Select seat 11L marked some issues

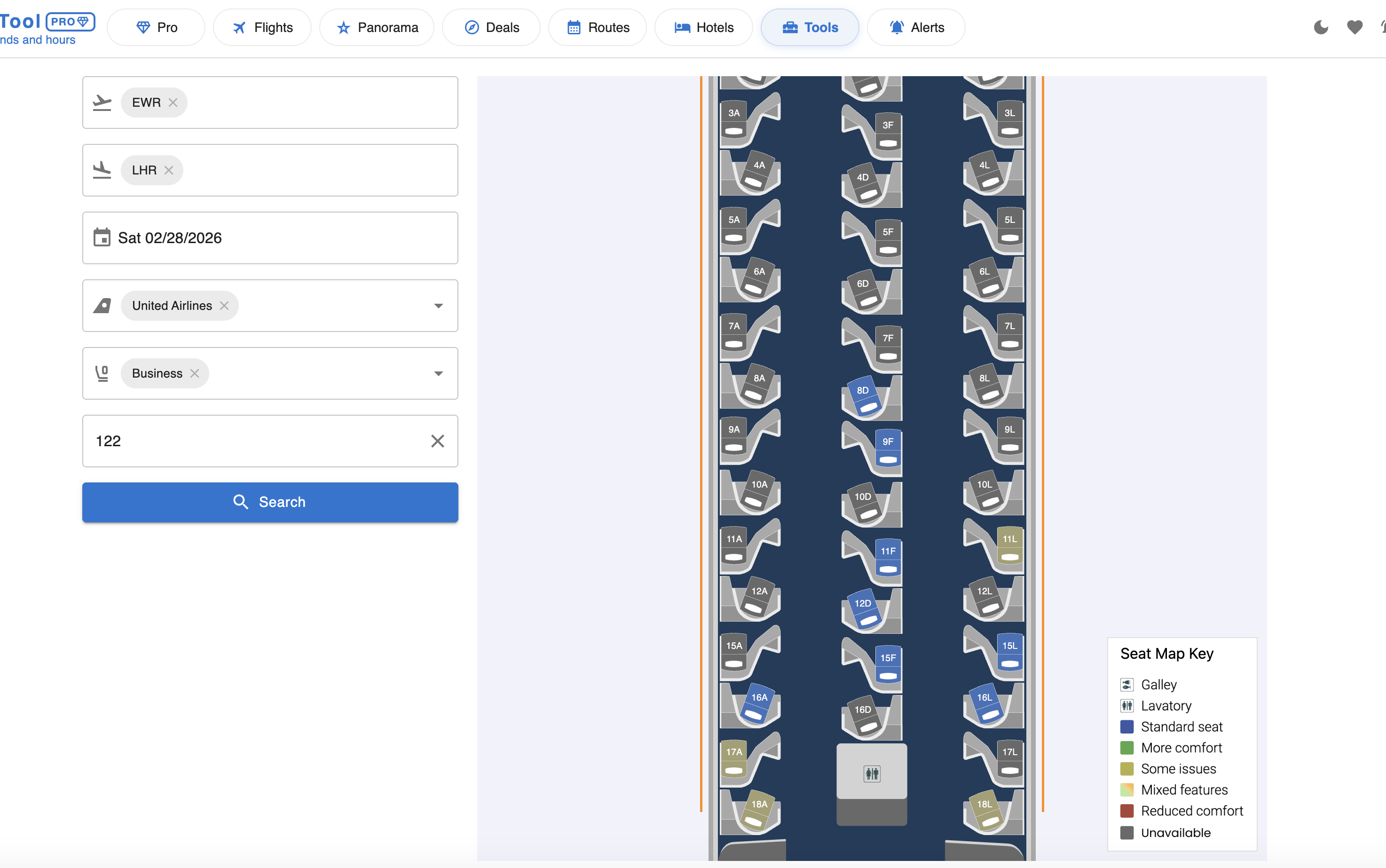point(1009,546)
